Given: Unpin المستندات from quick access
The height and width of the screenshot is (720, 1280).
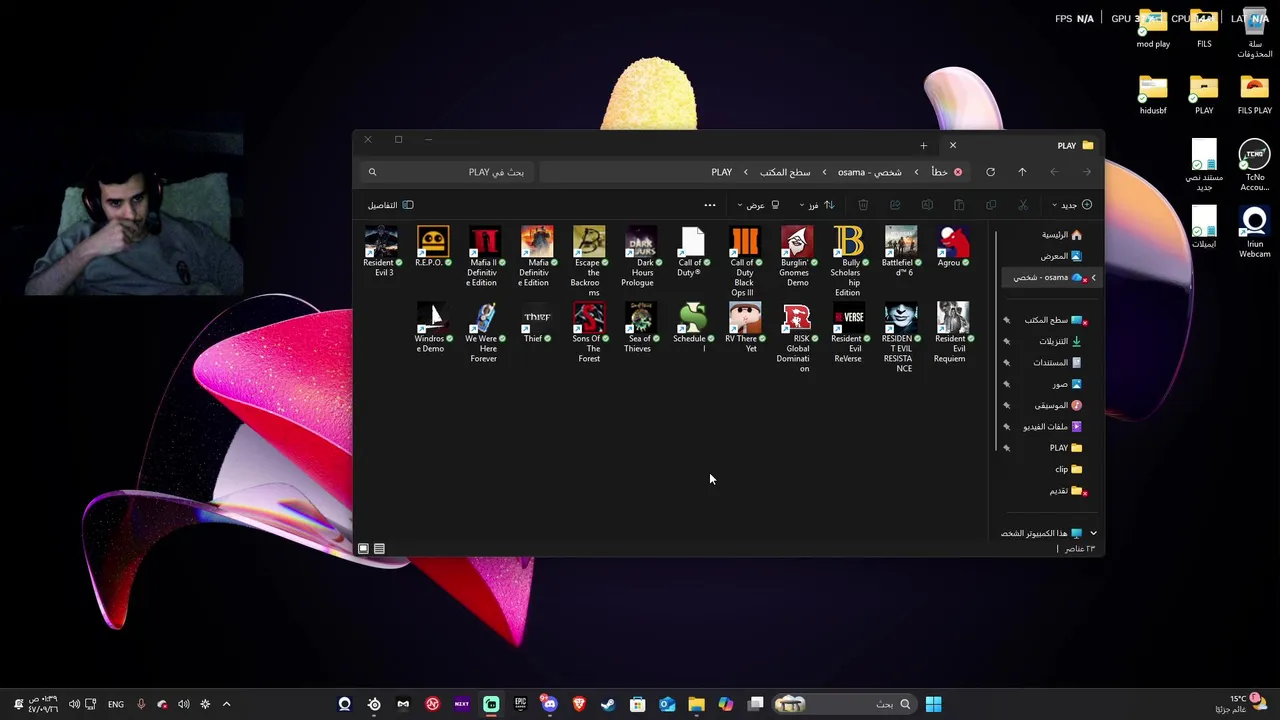Looking at the screenshot, I should point(1006,362).
